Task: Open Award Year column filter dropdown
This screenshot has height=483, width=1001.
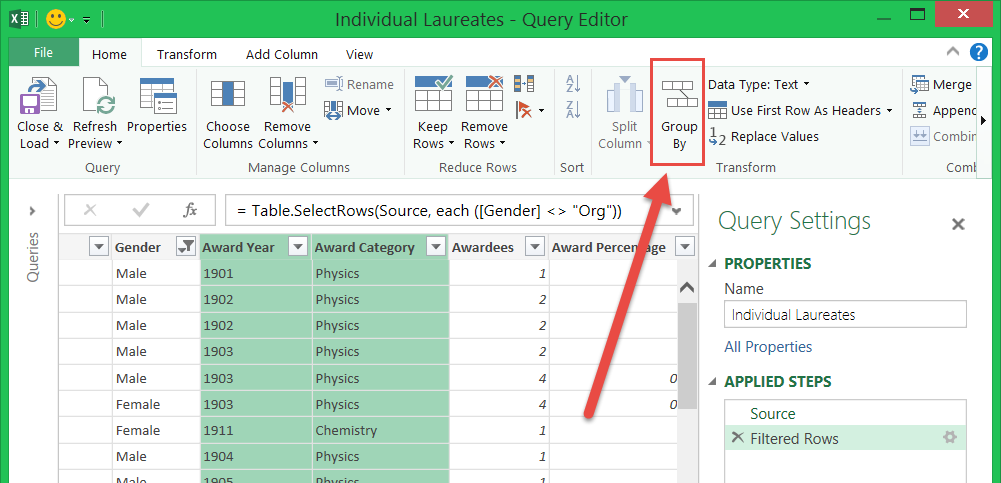Action: [x=297, y=247]
